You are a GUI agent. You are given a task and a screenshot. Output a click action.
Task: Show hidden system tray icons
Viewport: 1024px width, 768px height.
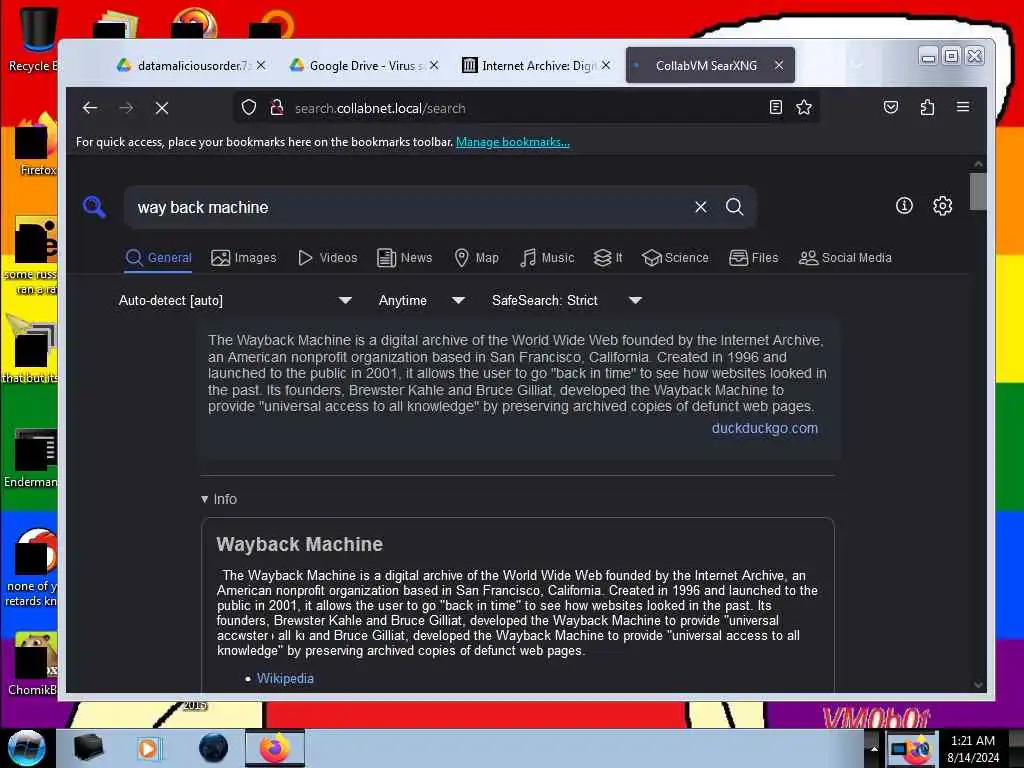point(874,748)
